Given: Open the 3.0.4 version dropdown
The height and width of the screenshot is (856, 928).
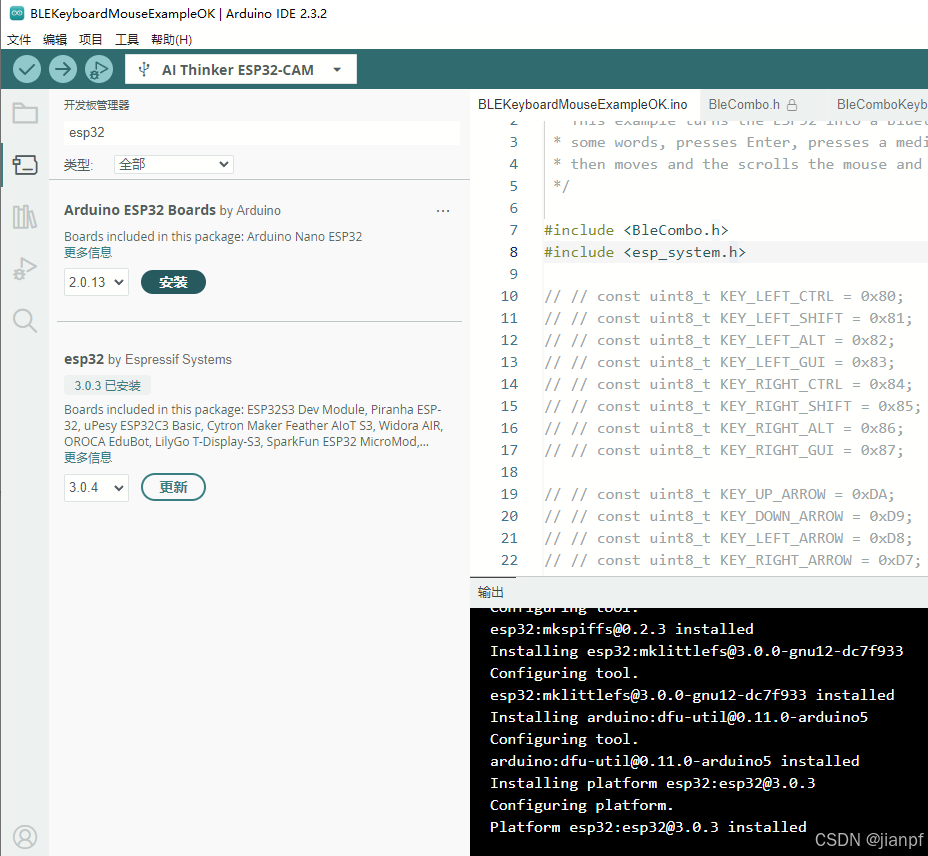Looking at the screenshot, I should [x=96, y=487].
